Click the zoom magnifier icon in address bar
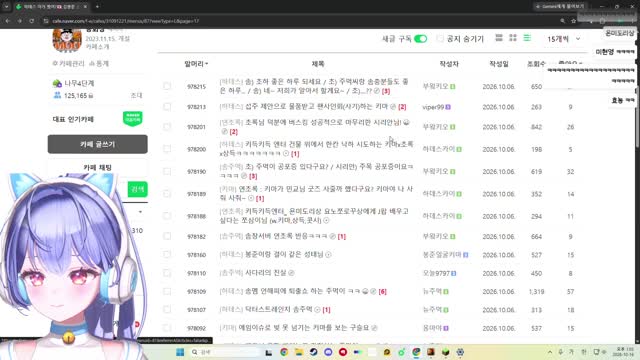 click(x=562, y=21)
